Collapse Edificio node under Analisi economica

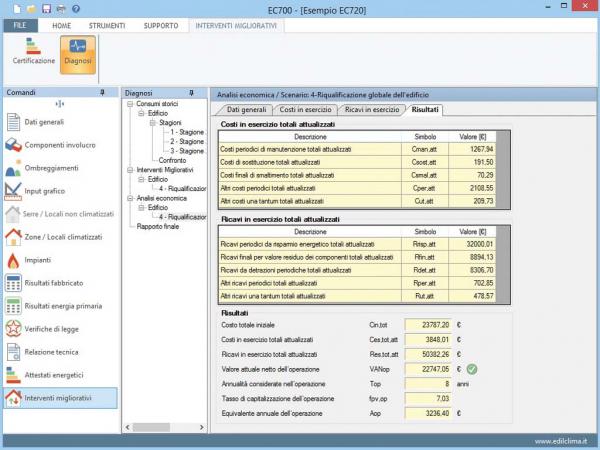point(141,207)
